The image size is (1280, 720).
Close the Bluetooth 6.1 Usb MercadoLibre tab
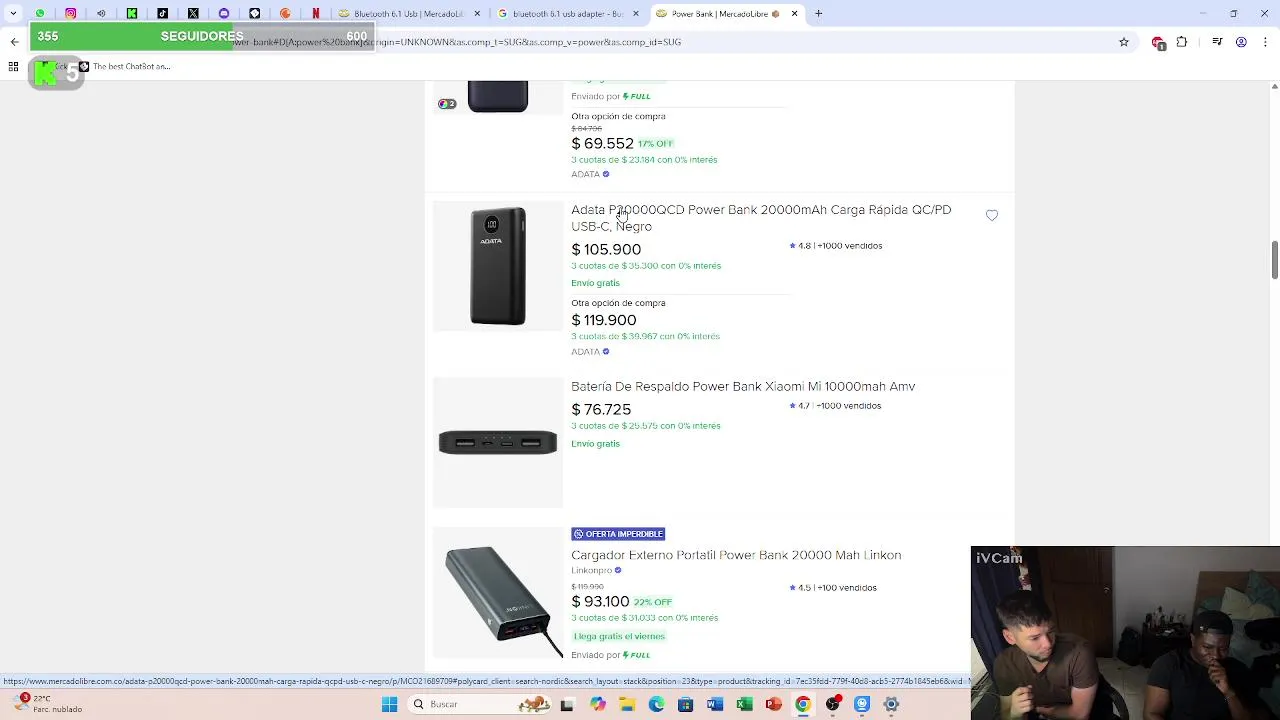click(477, 14)
